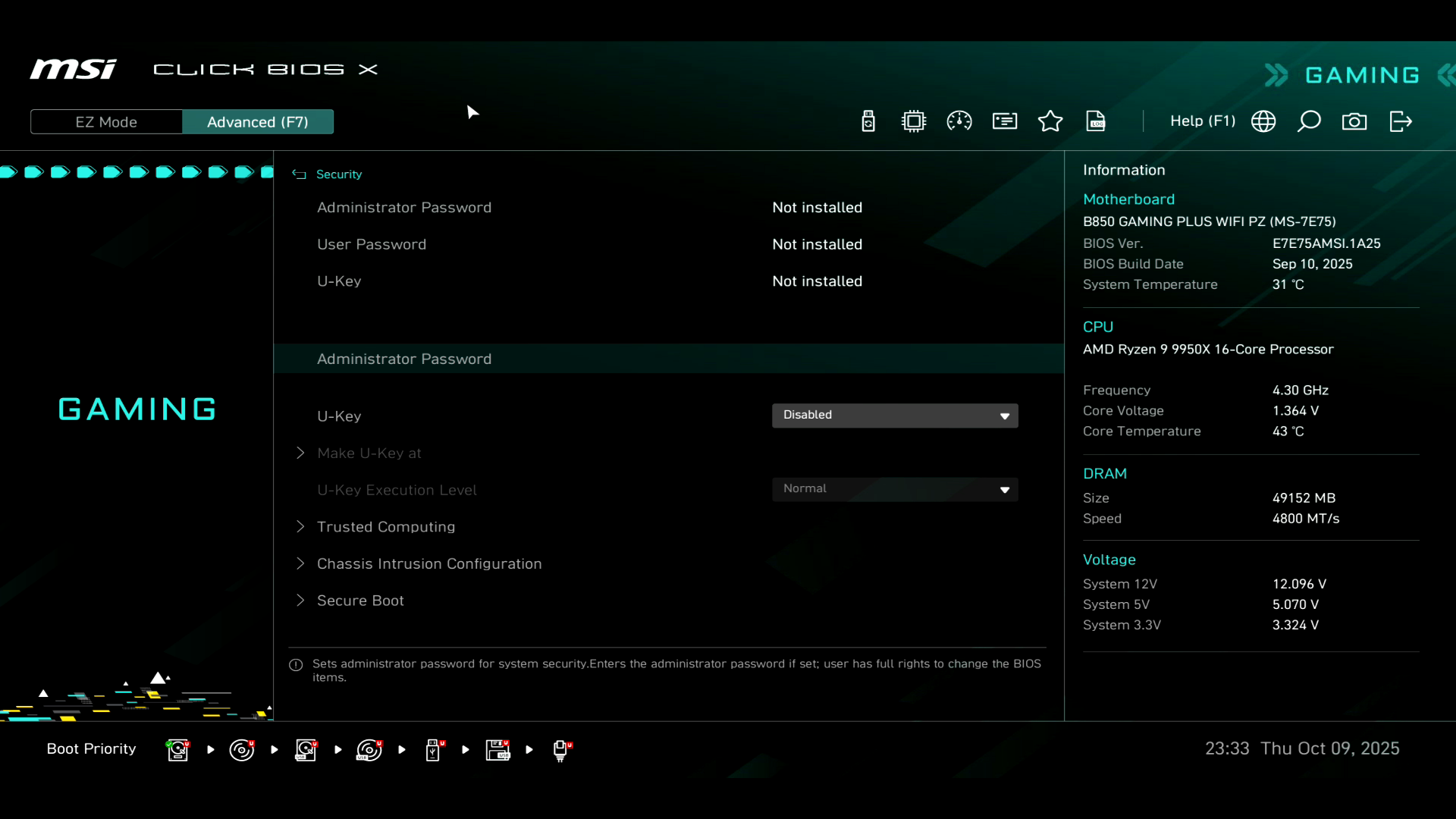
Task: Open the U-Key Disabled dropdown
Action: coord(895,416)
